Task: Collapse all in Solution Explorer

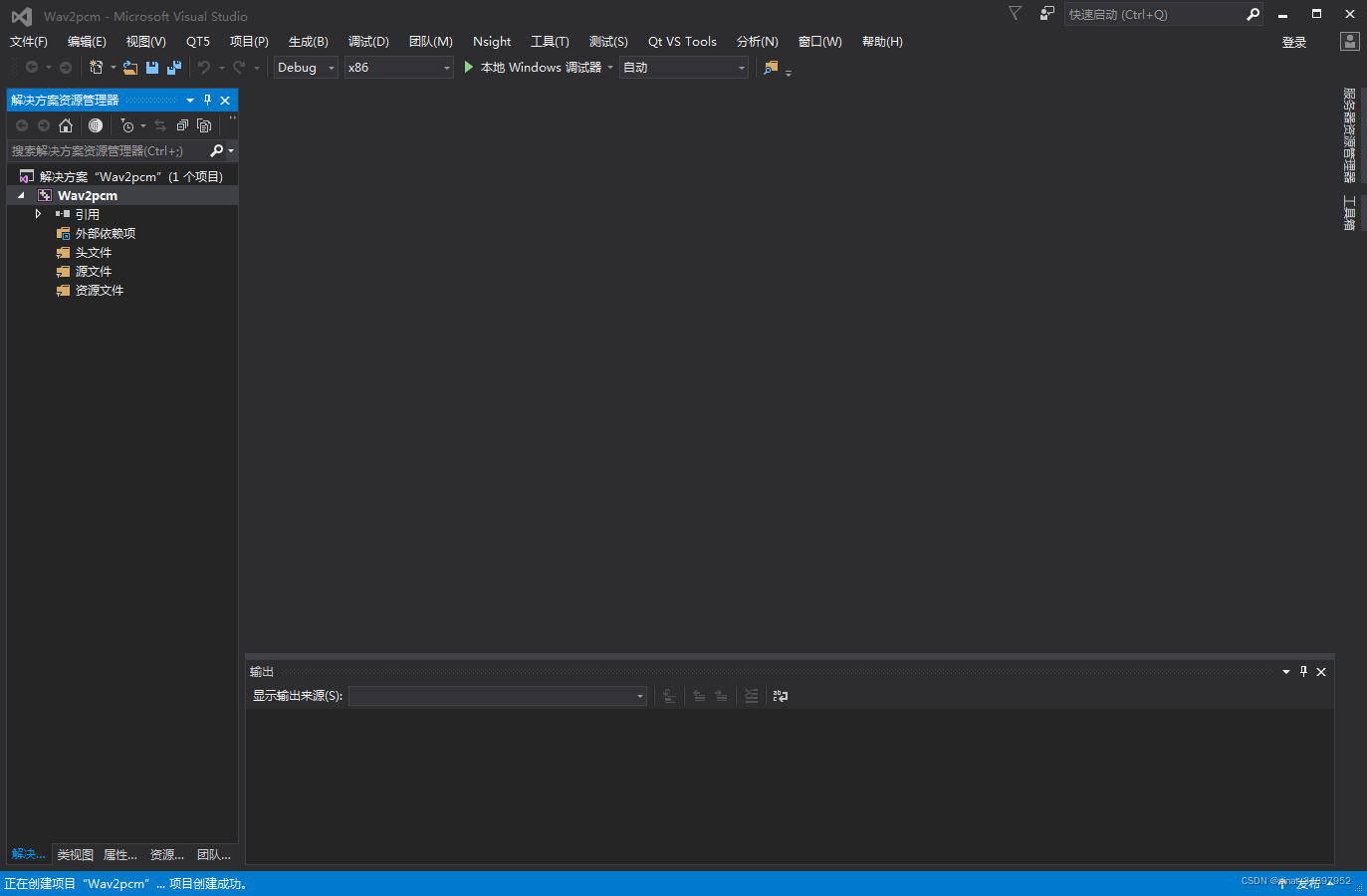Action: pyautogui.click(x=182, y=125)
